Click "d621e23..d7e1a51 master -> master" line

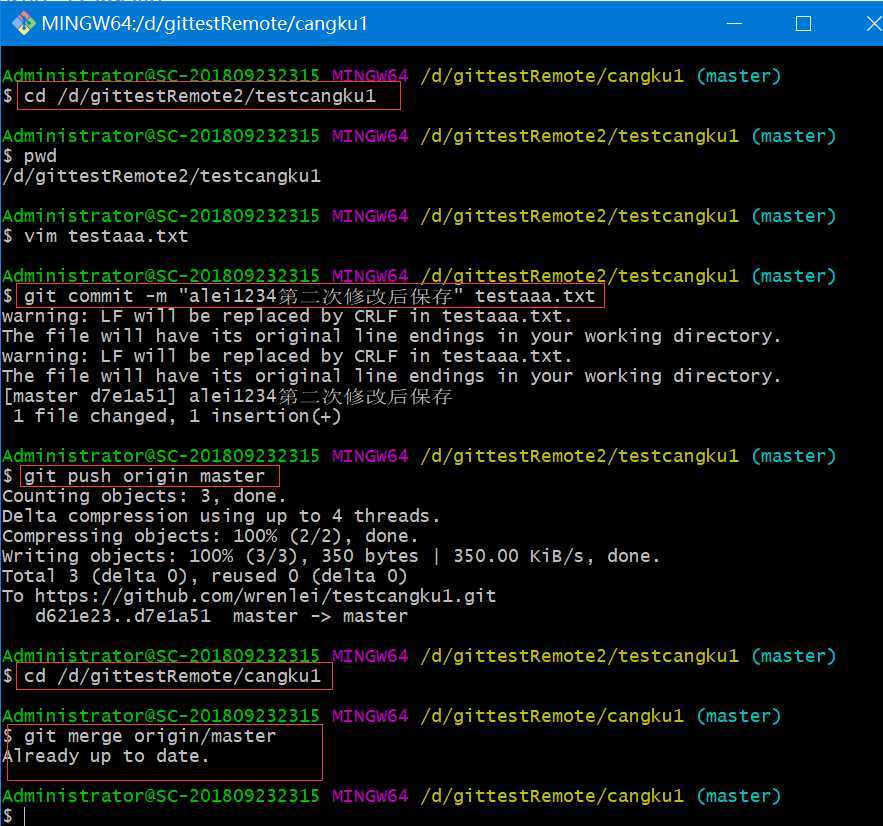coord(221,616)
